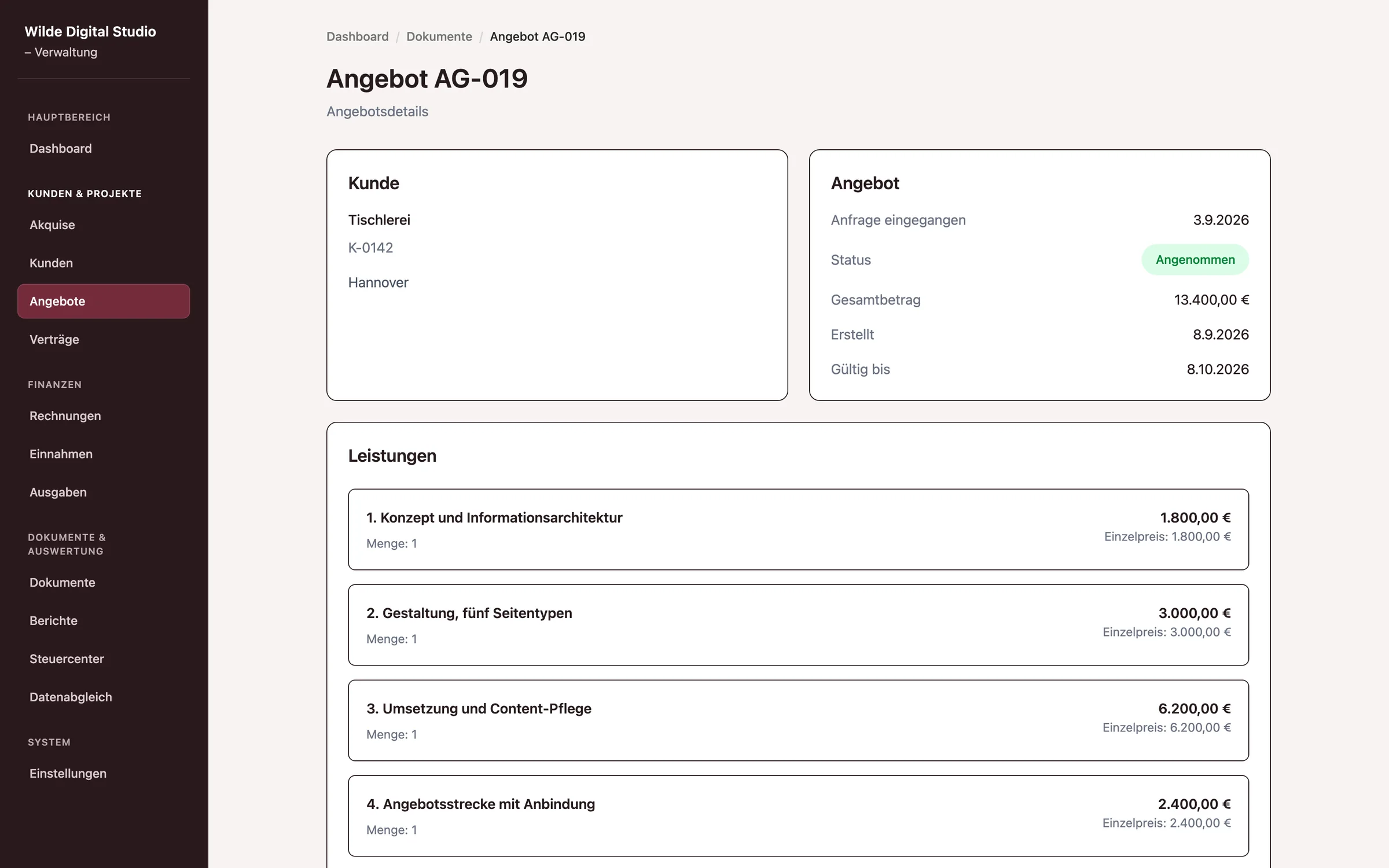Select item 2. Gestaltung, fünf Seitentypen
The height and width of the screenshot is (868, 1389).
click(799, 625)
